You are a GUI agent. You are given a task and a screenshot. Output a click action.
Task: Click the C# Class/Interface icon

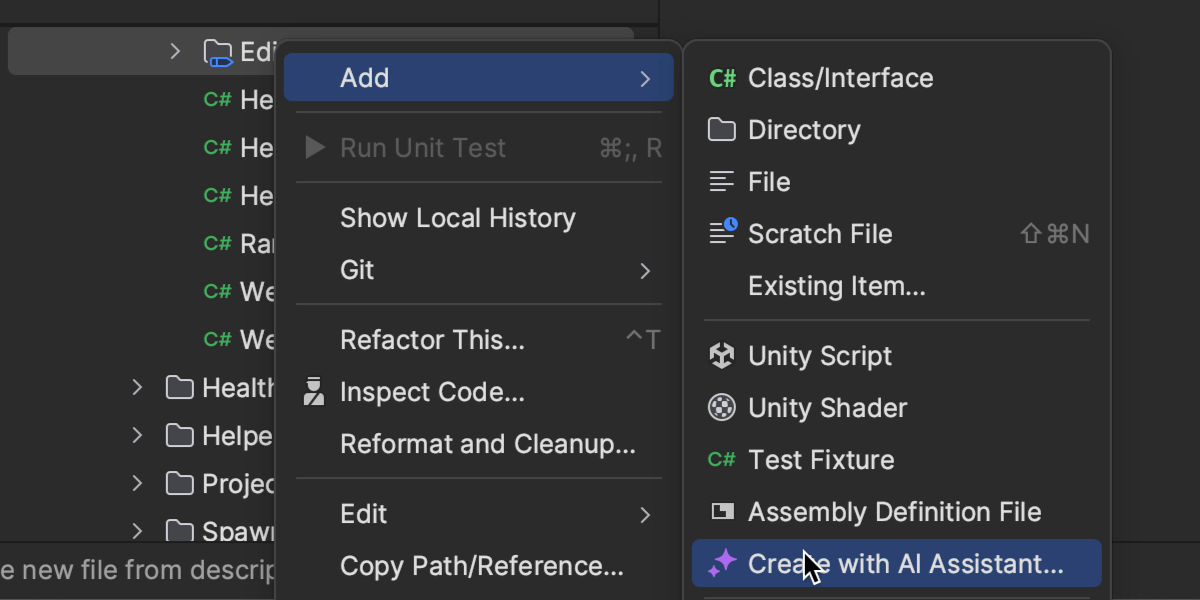(x=722, y=78)
